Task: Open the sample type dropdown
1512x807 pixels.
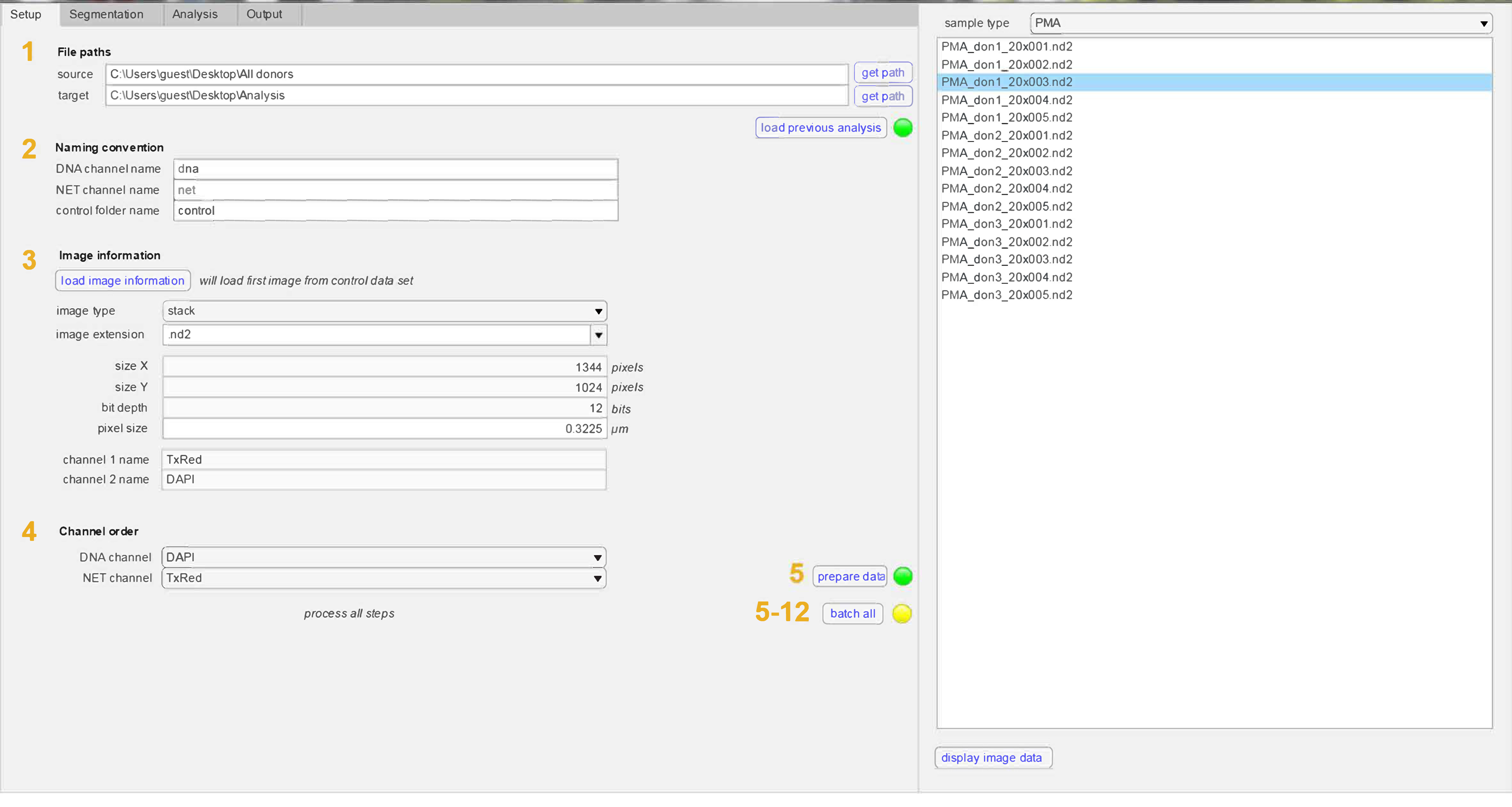Action: (1261, 23)
